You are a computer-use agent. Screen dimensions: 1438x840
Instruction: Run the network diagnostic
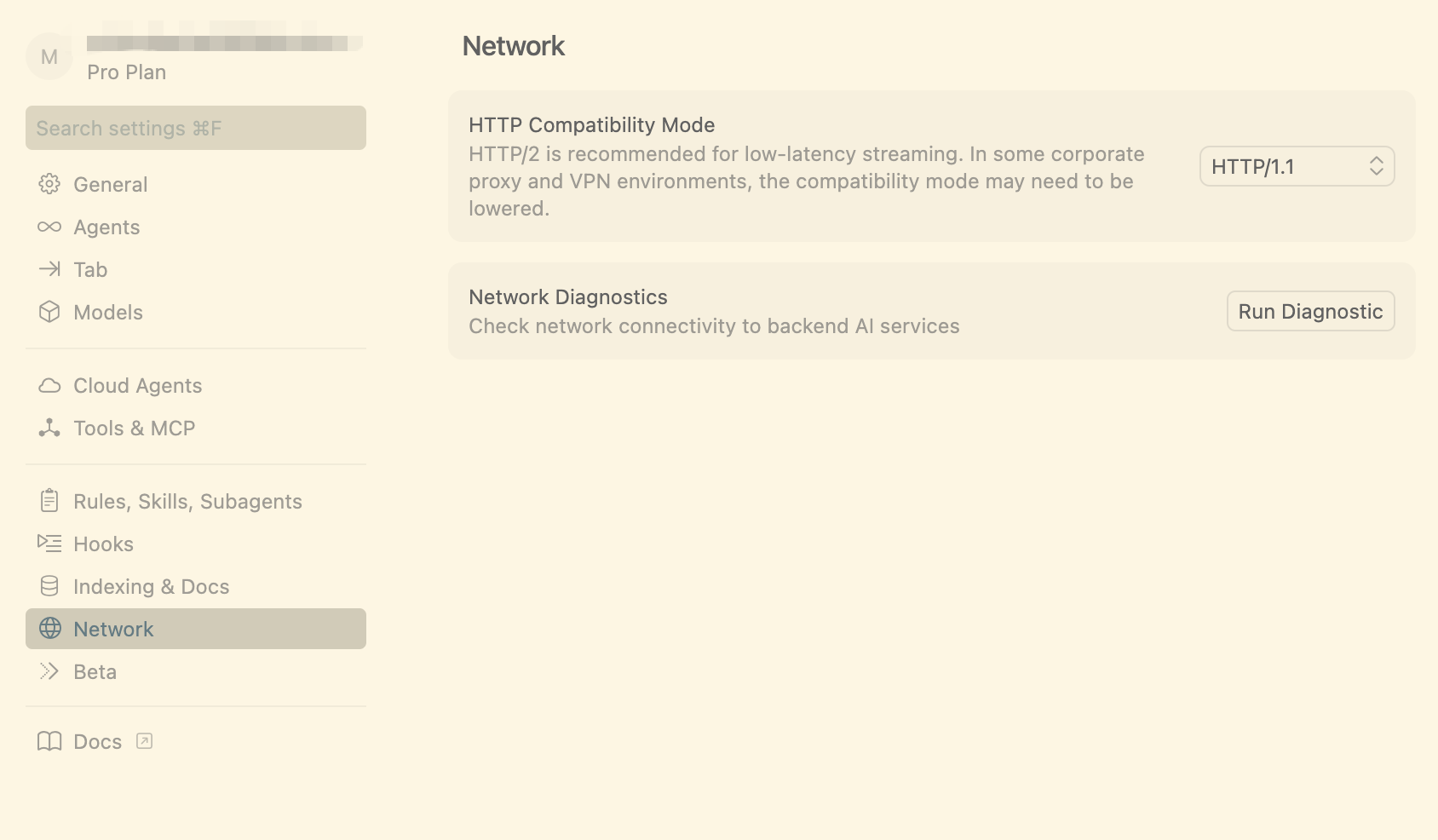pos(1309,312)
